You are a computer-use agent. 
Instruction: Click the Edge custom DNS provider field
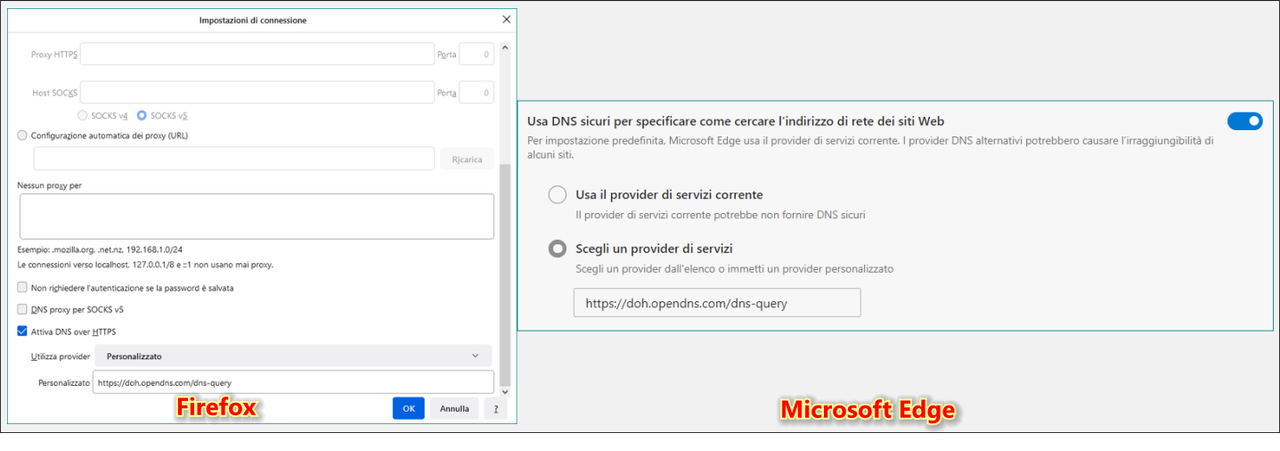click(717, 303)
